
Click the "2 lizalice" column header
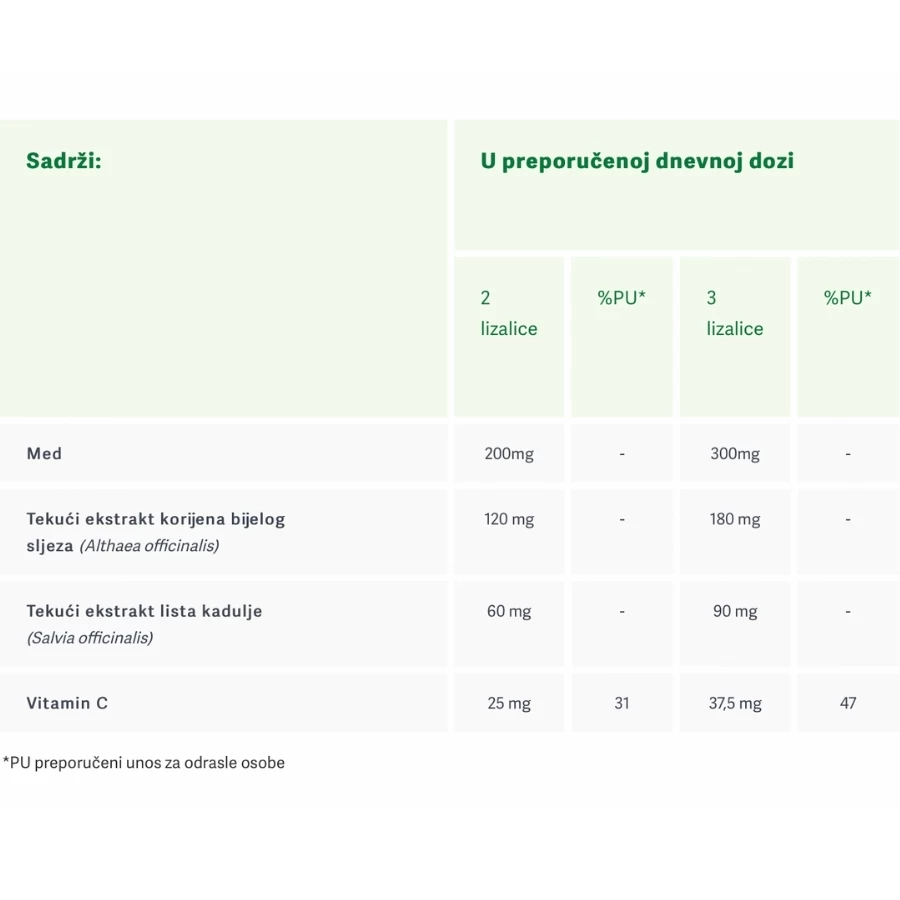[508, 313]
